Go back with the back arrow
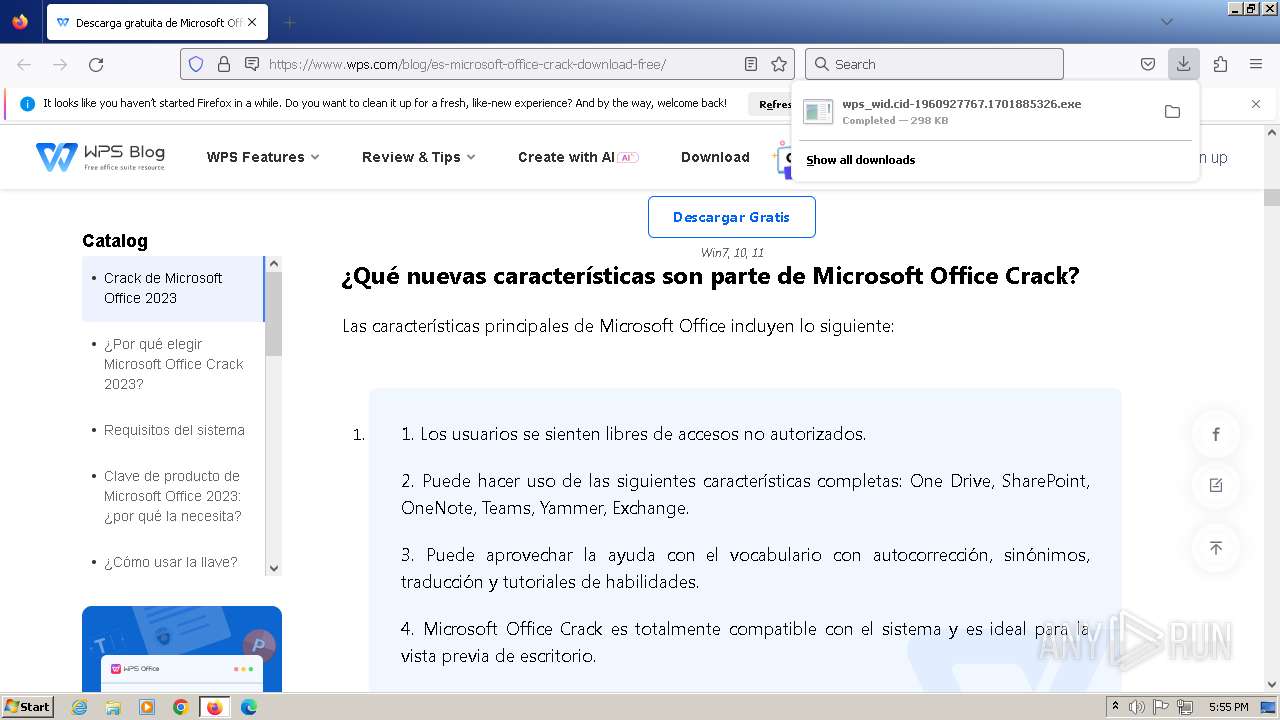Image resolution: width=1280 pixels, height=720 pixels. [24, 64]
